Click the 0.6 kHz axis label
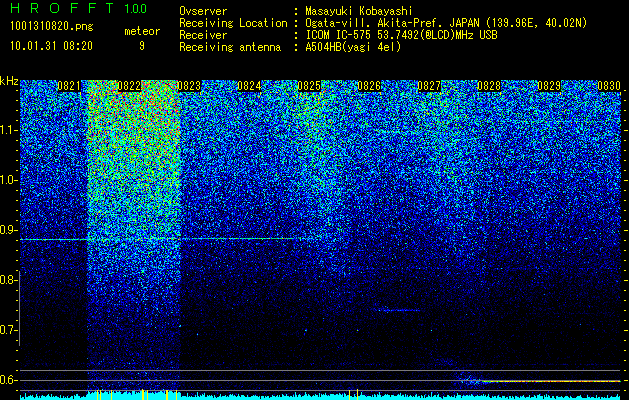This screenshot has width=629, height=400. click(8, 380)
